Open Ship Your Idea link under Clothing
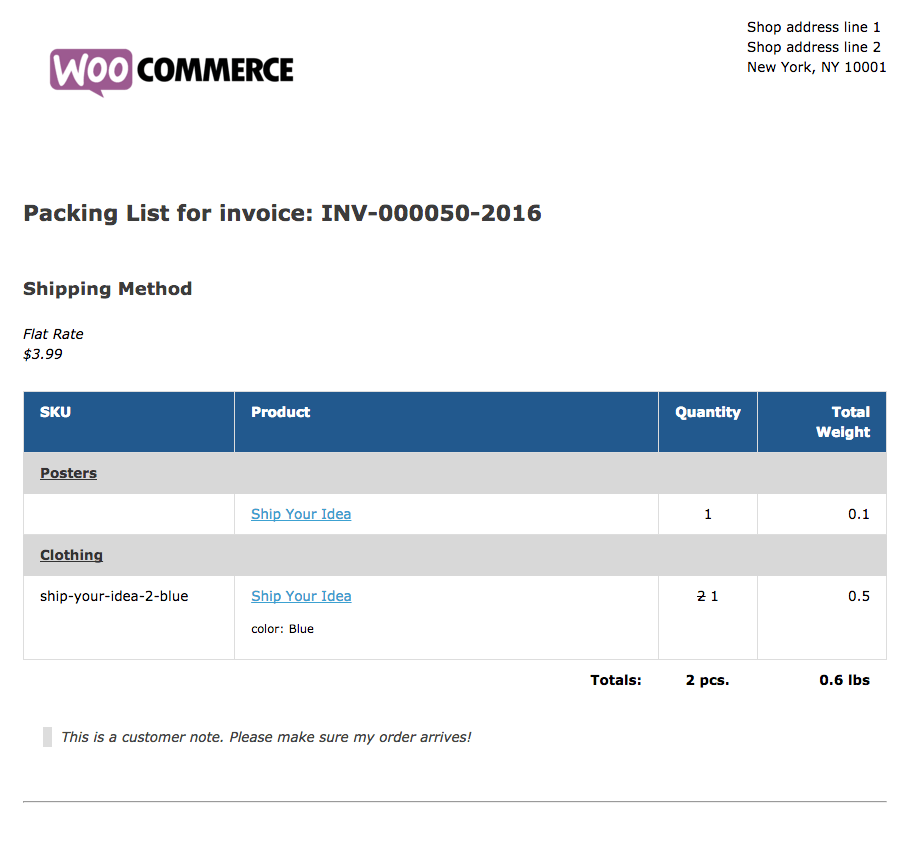905x849 pixels. 301,596
